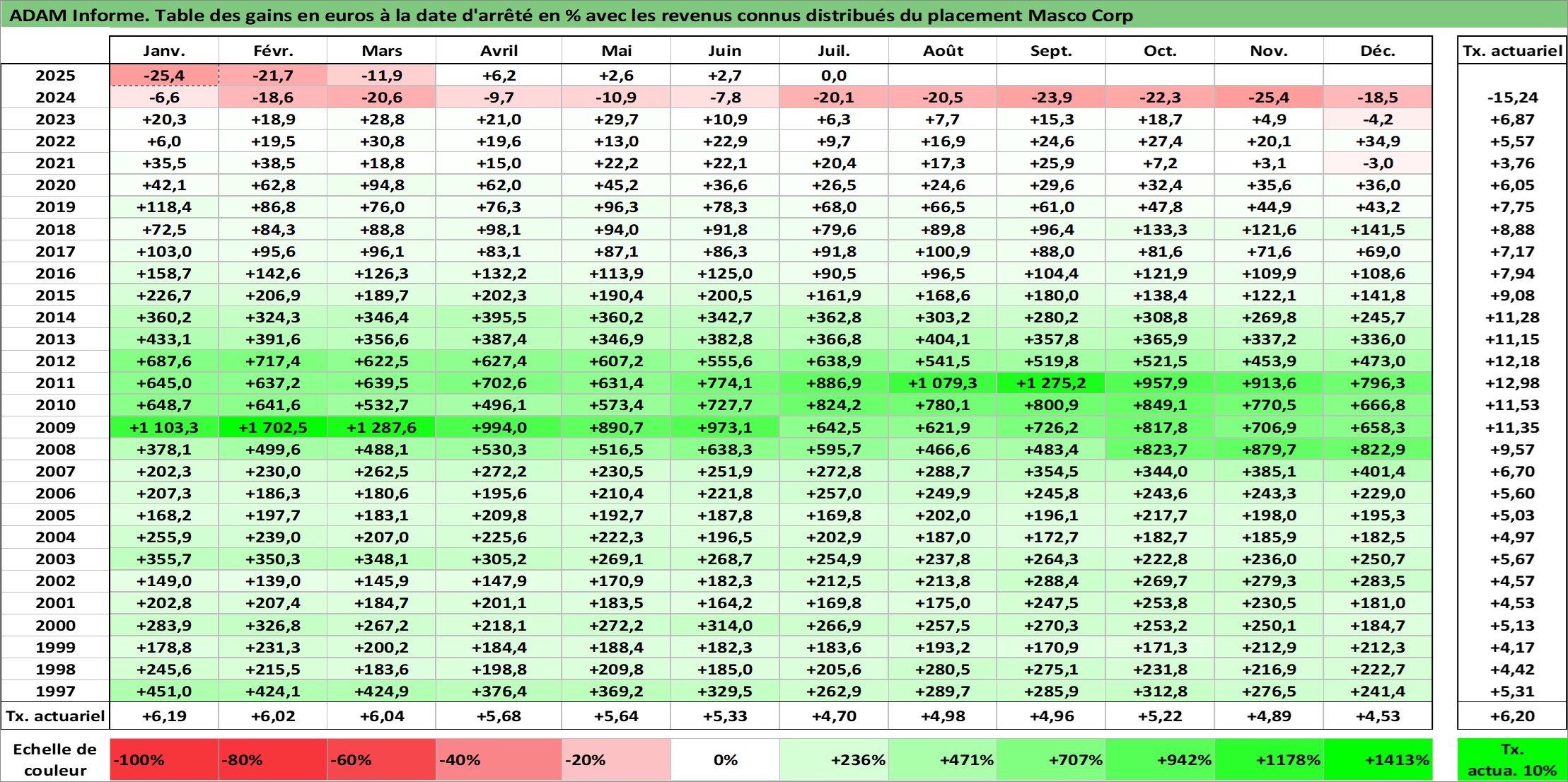Image resolution: width=1568 pixels, height=782 pixels.
Task: Select the 2011 row label
Action: point(55,383)
